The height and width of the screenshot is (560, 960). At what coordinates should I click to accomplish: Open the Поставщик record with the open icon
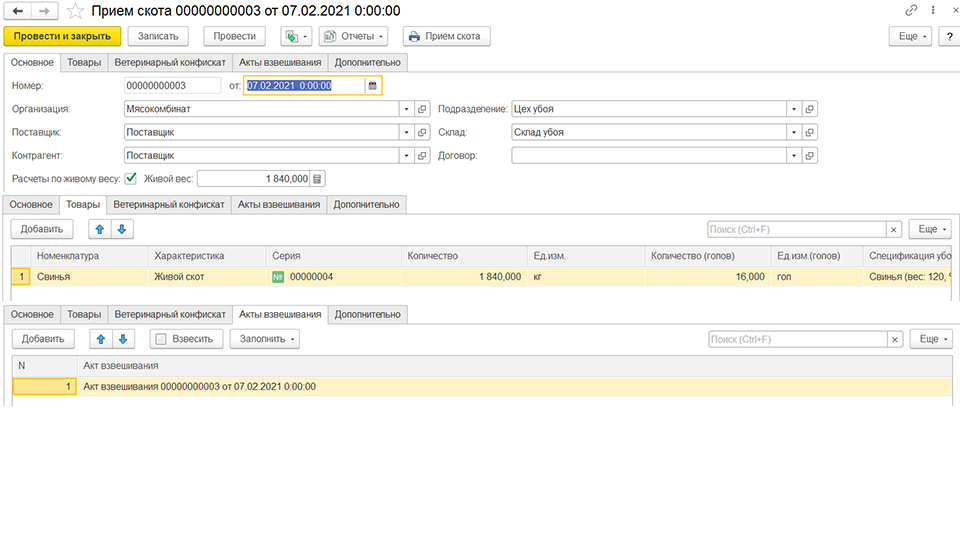[x=422, y=132]
